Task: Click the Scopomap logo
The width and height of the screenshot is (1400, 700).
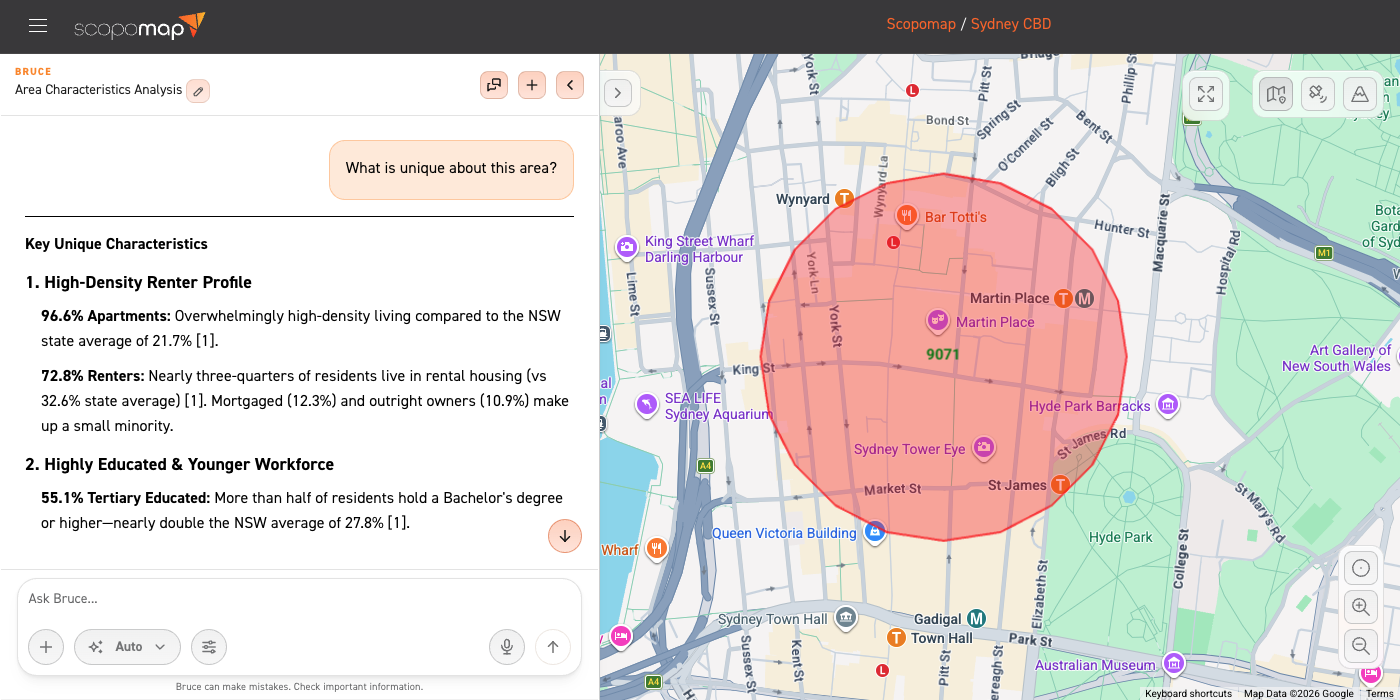Action: tap(140, 26)
